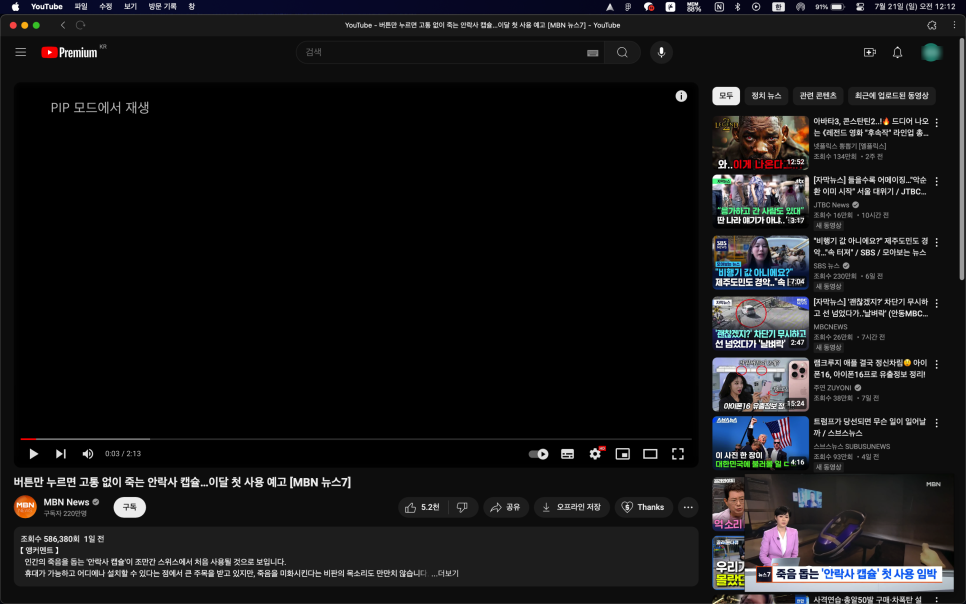Open more actions ellipsis below video
Image resolution: width=966 pixels, height=604 pixels.
pyautogui.click(x=688, y=507)
